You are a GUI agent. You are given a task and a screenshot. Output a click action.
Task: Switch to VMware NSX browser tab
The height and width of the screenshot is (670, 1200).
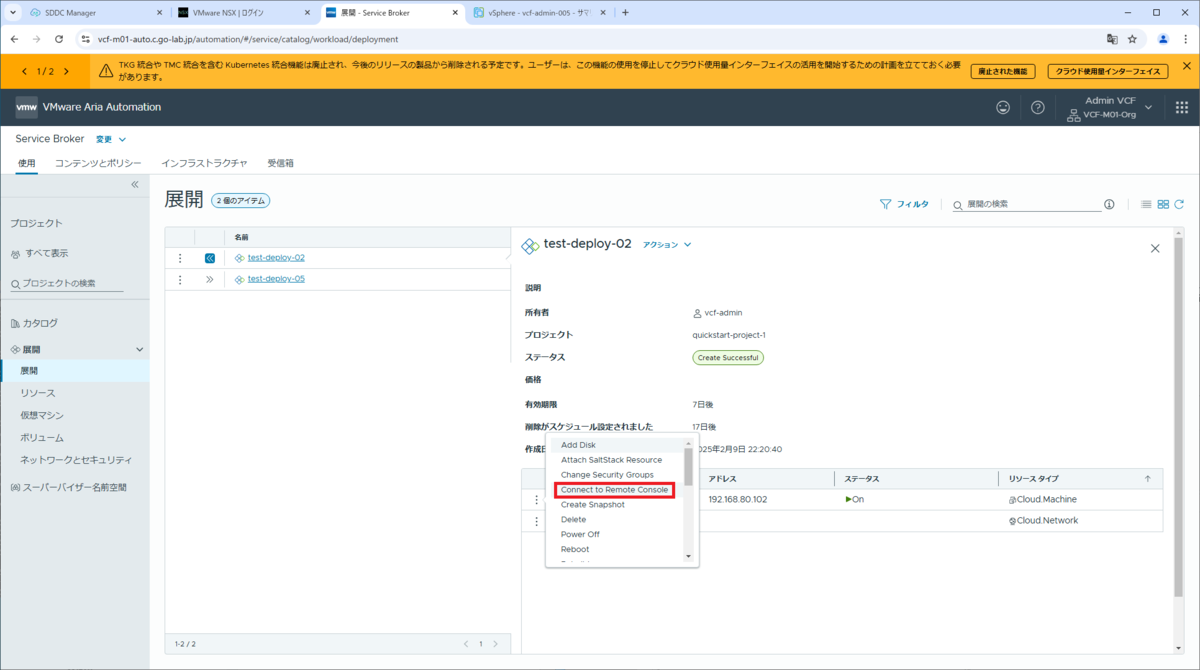[x=242, y=13]
